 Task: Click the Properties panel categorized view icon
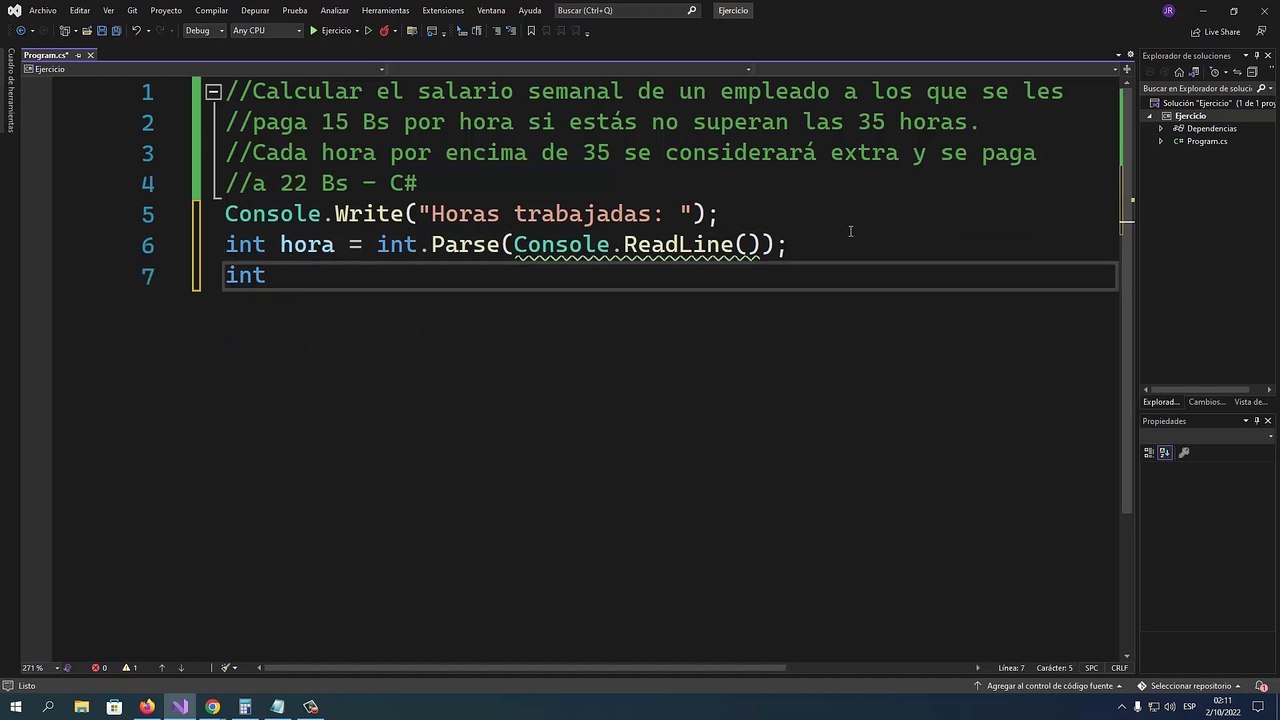coord(1149,453)
